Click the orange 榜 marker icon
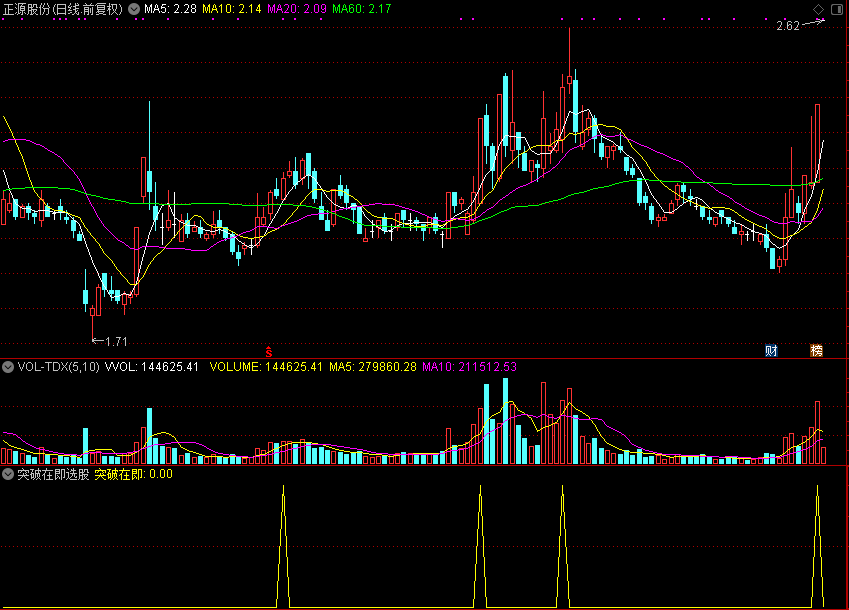 pyautogui.click(x=816, y=350)
